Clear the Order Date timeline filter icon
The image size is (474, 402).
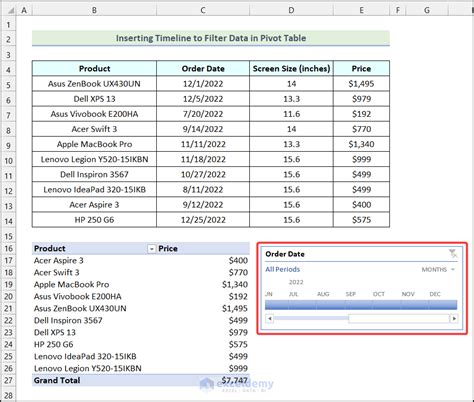pos(453,254)
